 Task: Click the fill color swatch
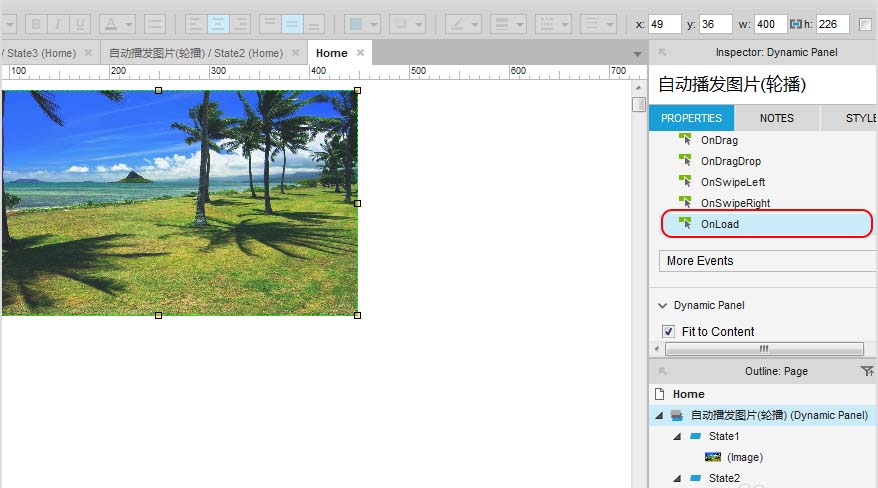[356, 24]
